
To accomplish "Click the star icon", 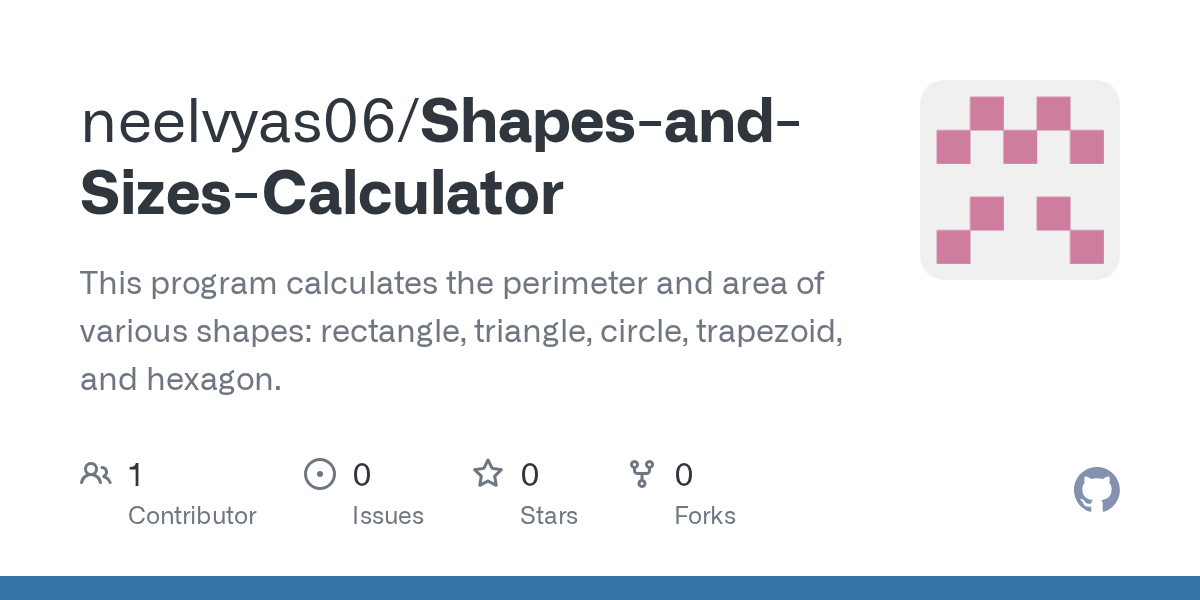I will 487,474.
